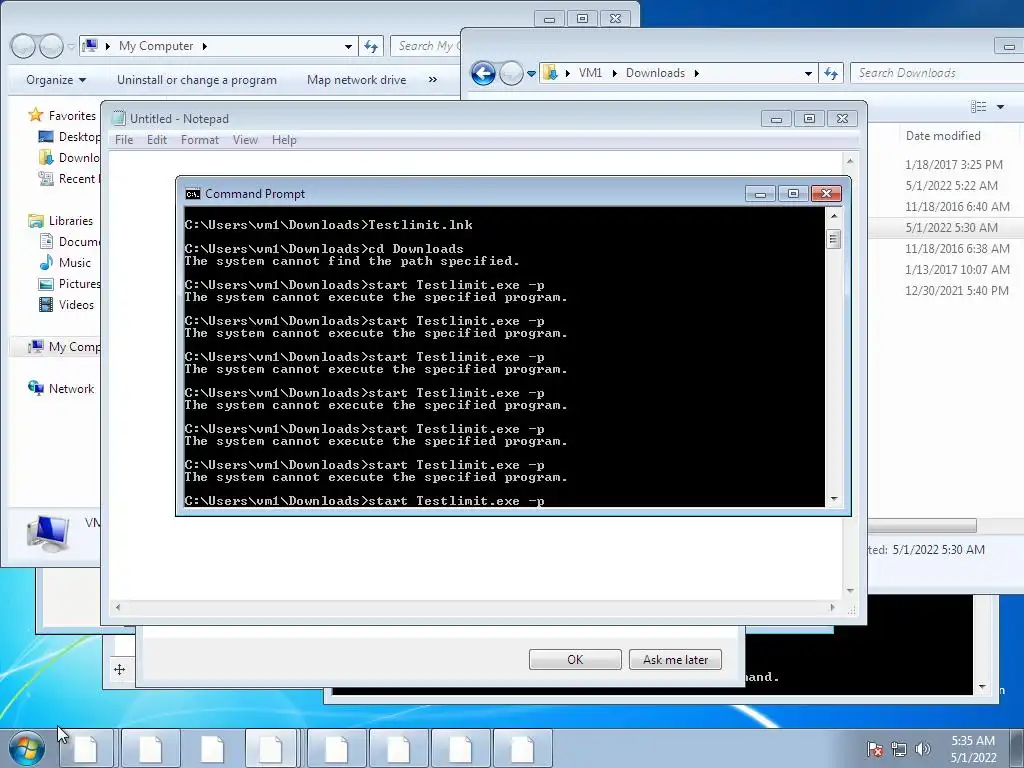This screenshot has width=1024, height=768.
Task: Go back in the Downloads window
Action: [x=483, y=73]
